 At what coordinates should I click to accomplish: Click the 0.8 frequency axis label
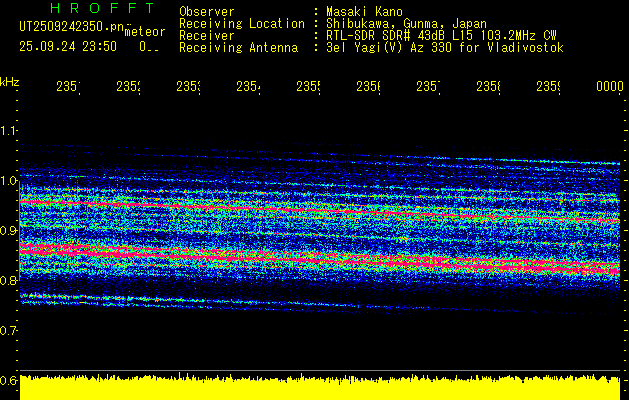[8, 280]
